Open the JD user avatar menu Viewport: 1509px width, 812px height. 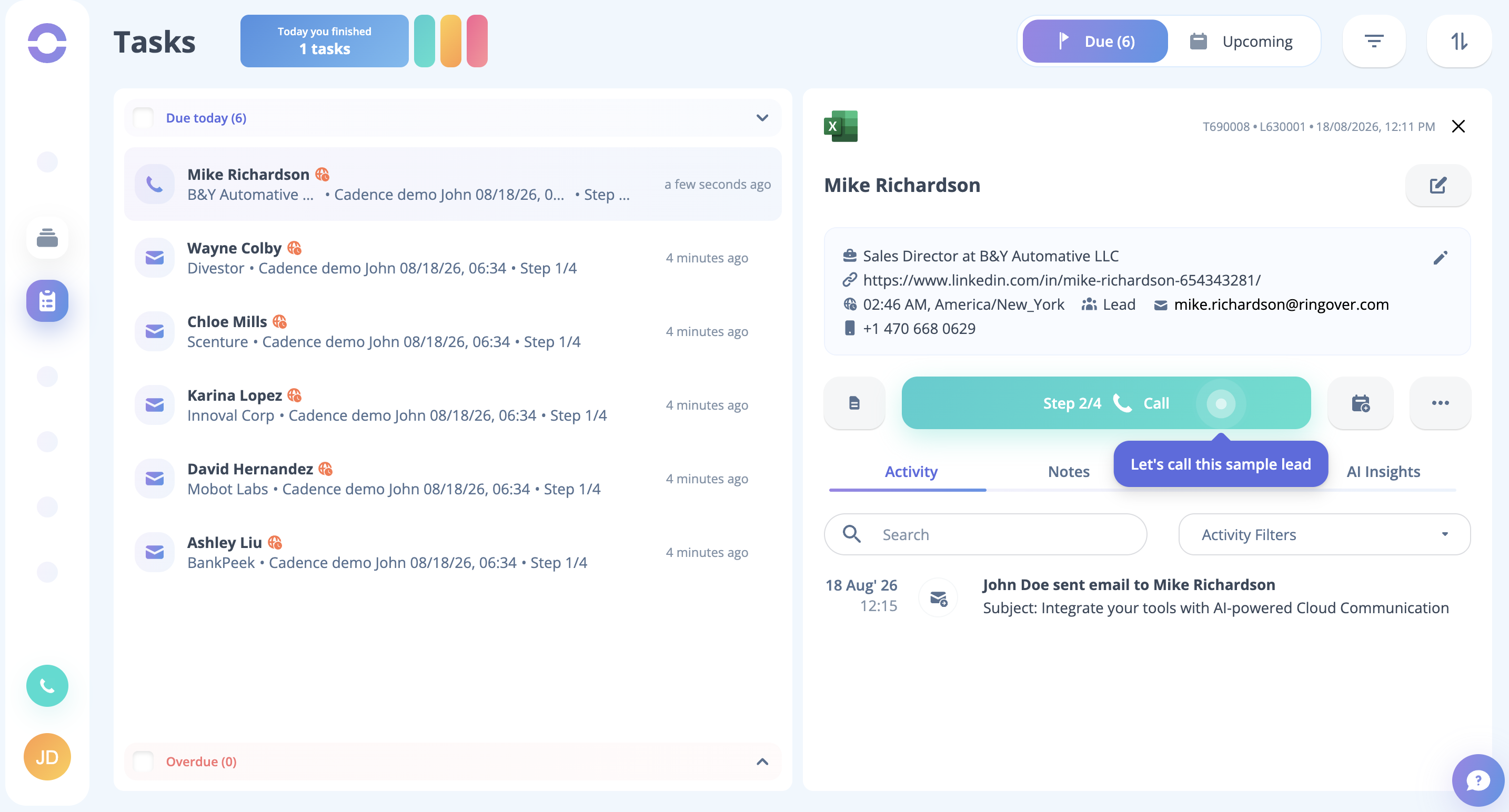[47, 757]
